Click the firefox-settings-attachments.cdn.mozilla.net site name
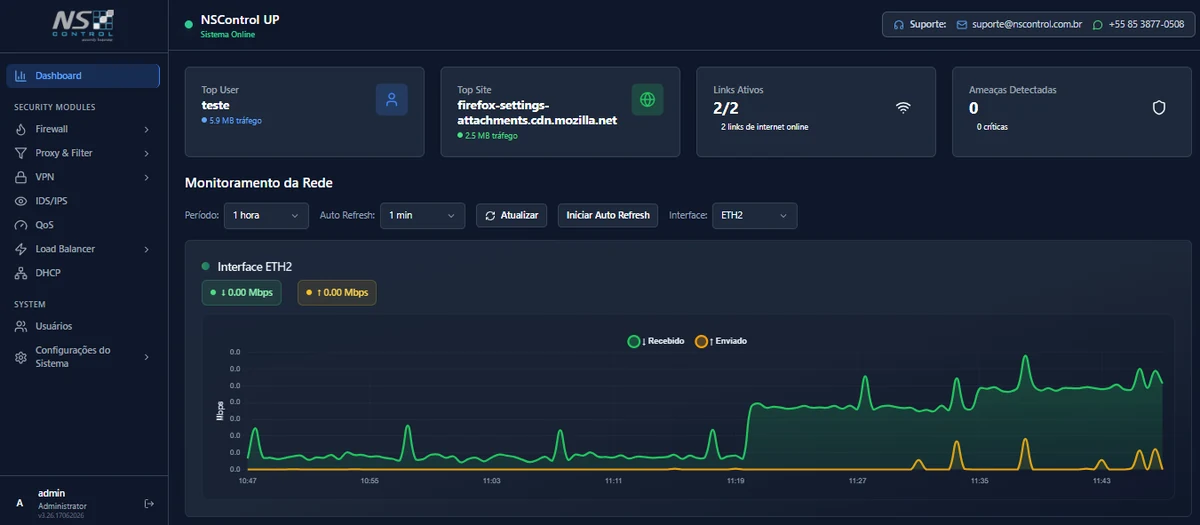 pyautogui.click(x=537, y=112)
